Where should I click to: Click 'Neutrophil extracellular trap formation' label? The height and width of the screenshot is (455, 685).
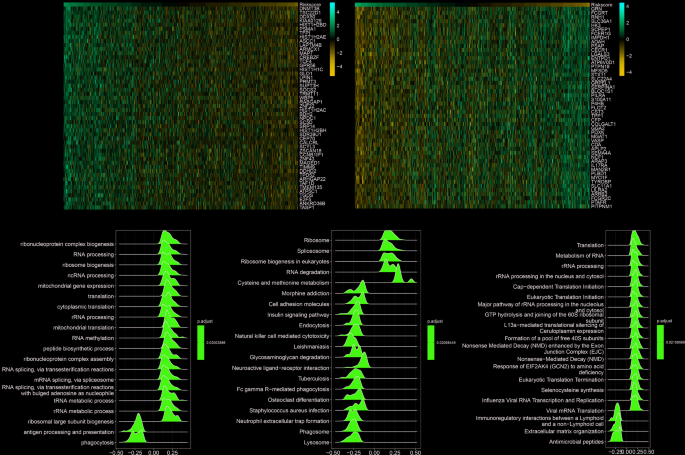(283, 421)
